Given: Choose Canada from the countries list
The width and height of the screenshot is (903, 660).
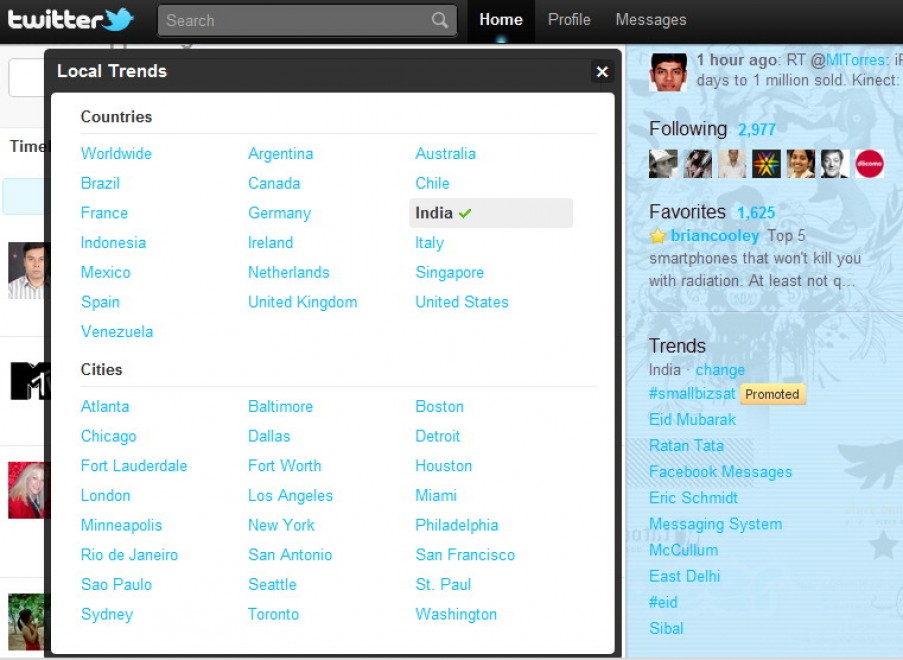Looking at the screenshot, I should 274,183.
